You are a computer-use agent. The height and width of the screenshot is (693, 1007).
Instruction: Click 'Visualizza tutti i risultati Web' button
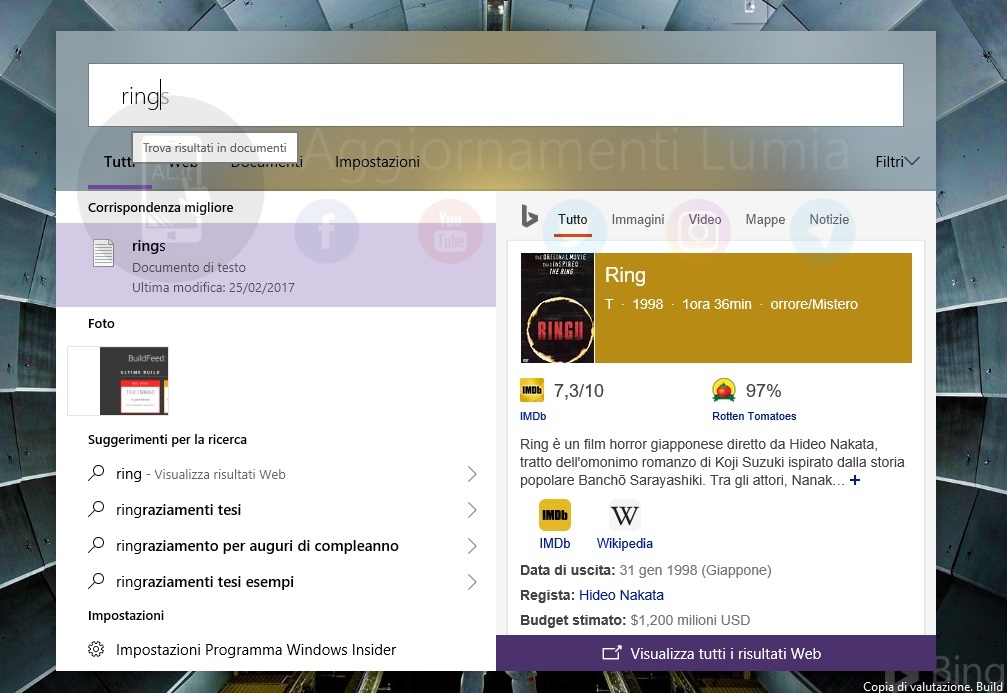[715, 654]
